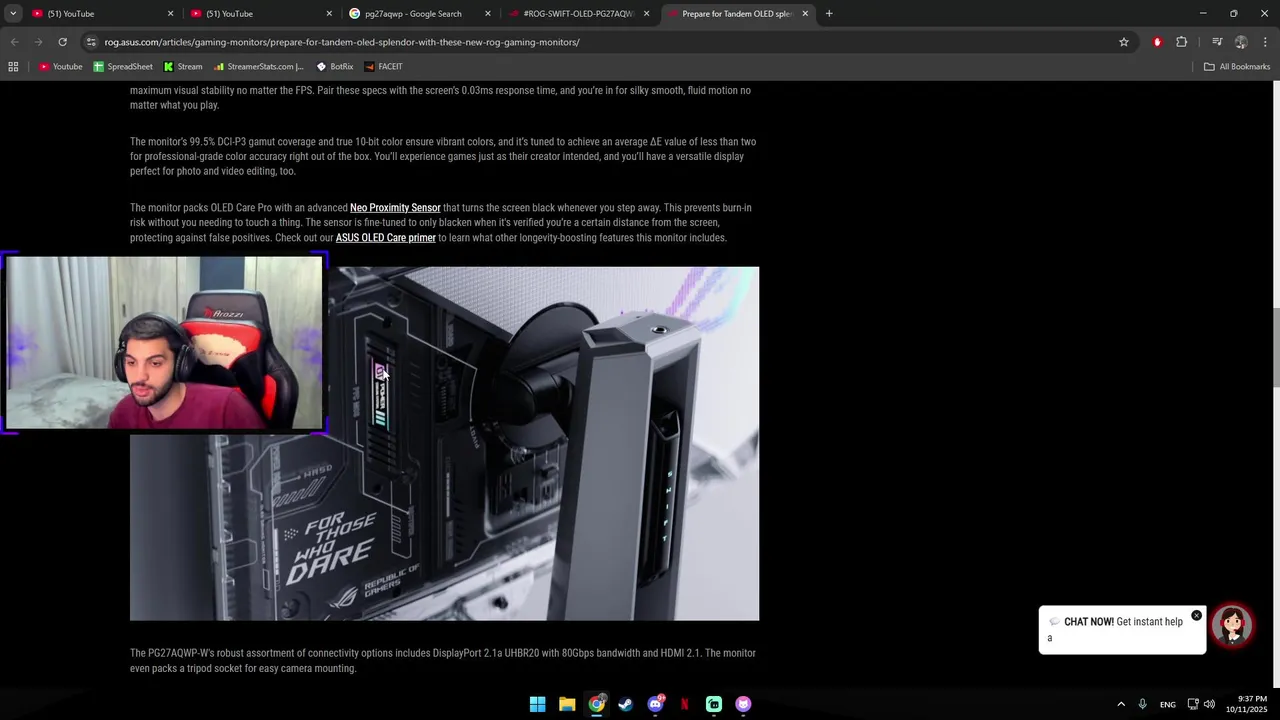
Task: Click the address bar URL
Action: coord(342,42)
